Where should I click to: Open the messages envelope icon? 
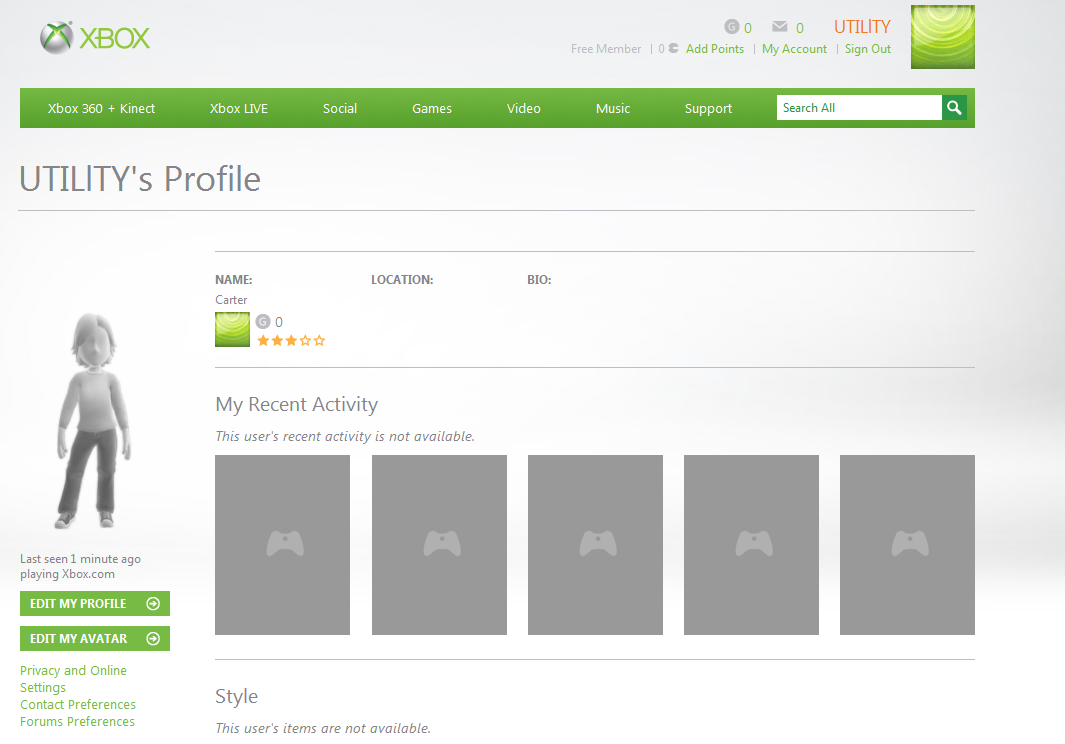(x=780, y=26)
